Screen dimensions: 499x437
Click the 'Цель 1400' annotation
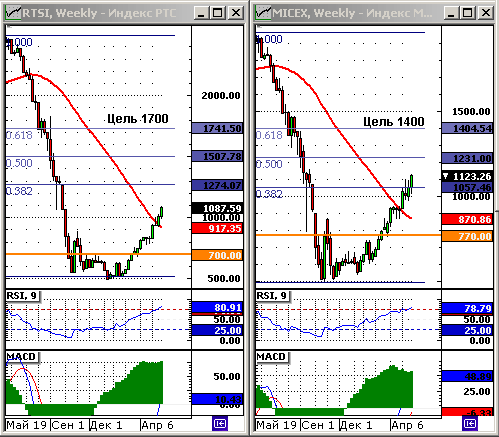click(394, 122)
